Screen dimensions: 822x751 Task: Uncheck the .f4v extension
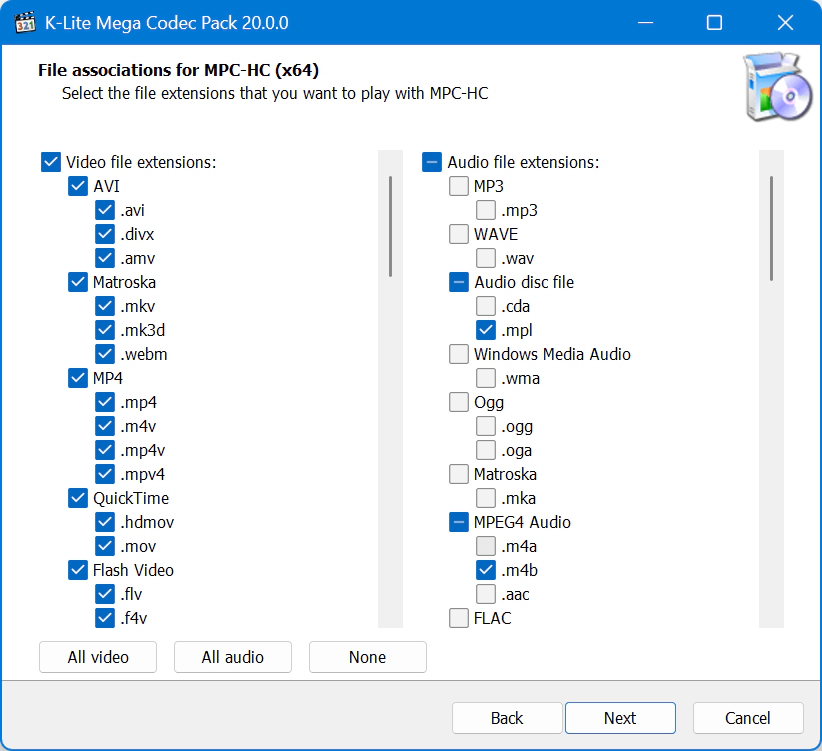(105, 618)
